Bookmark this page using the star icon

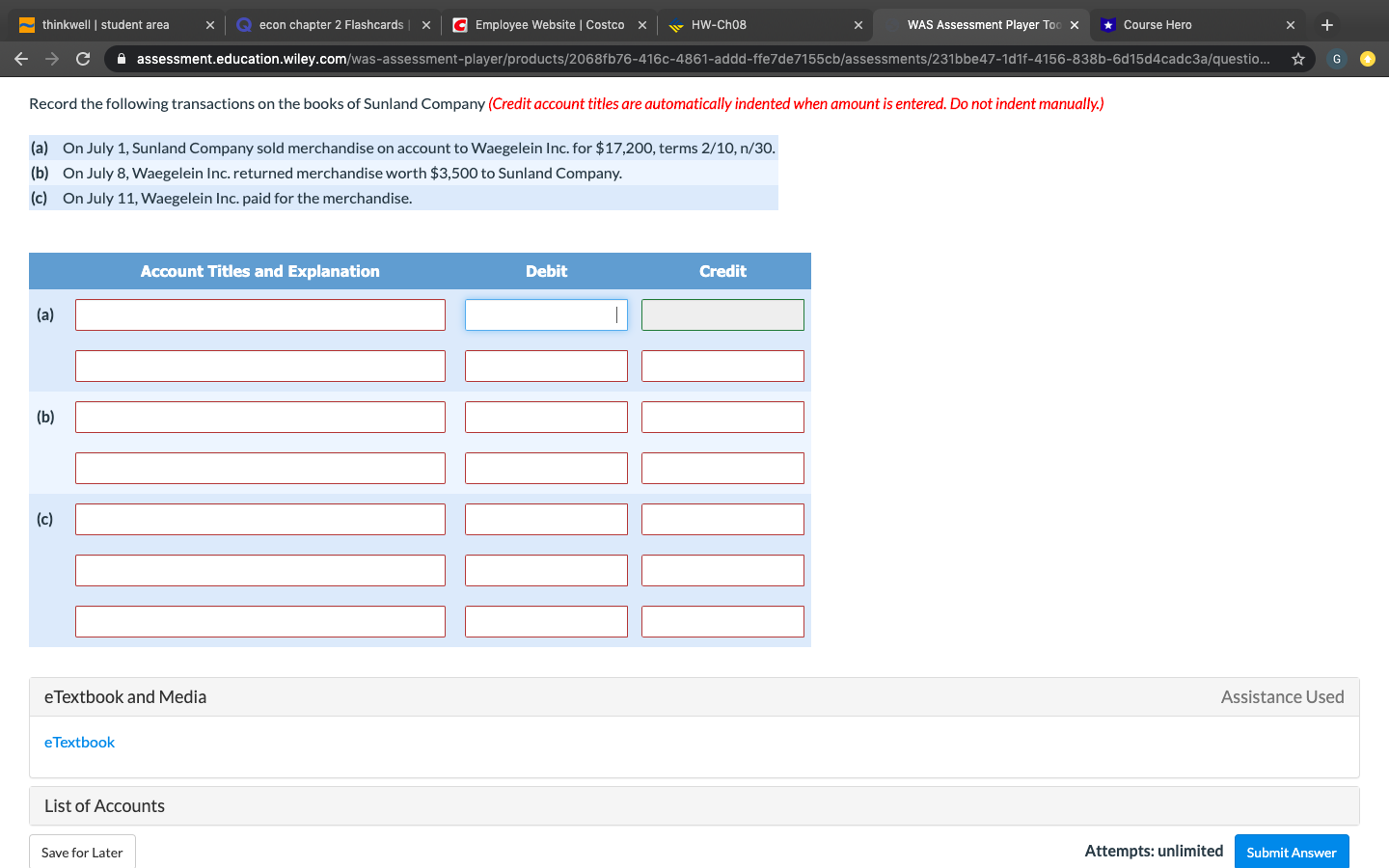pos(1297,59)
